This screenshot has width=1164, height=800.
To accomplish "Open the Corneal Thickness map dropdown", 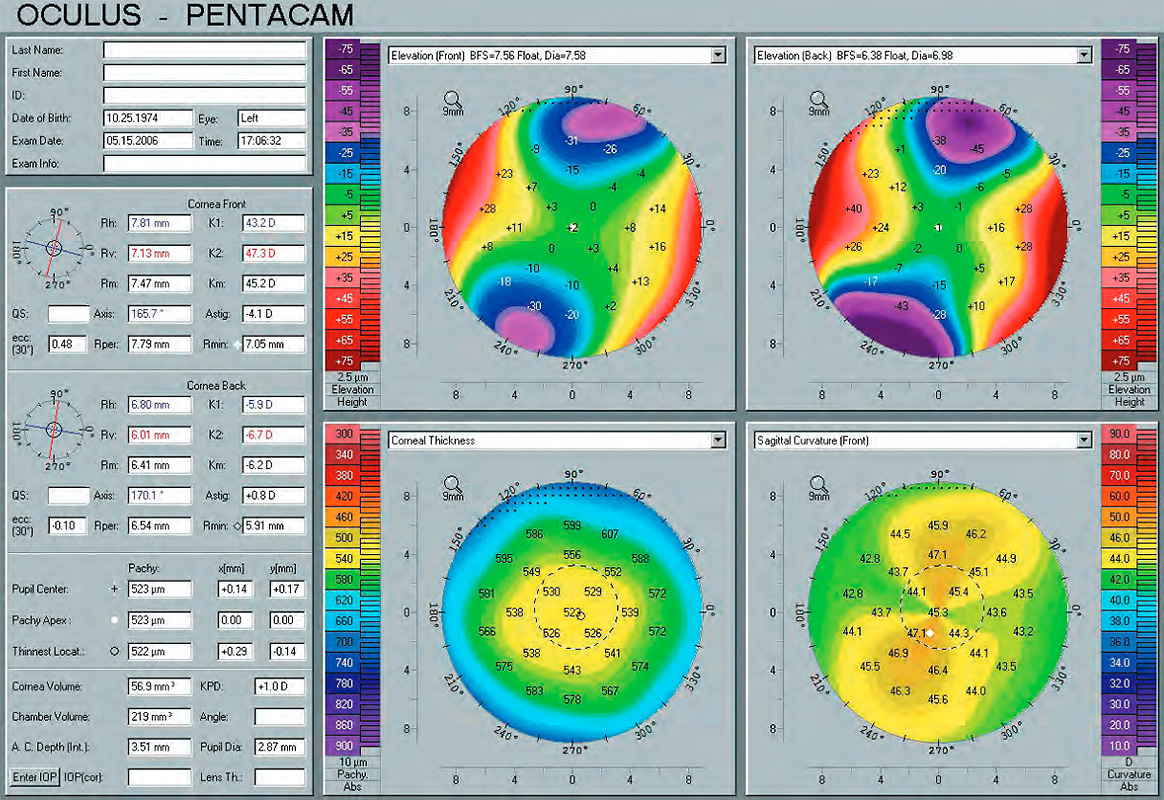I will pyautogui.click(x=717, y=440).
